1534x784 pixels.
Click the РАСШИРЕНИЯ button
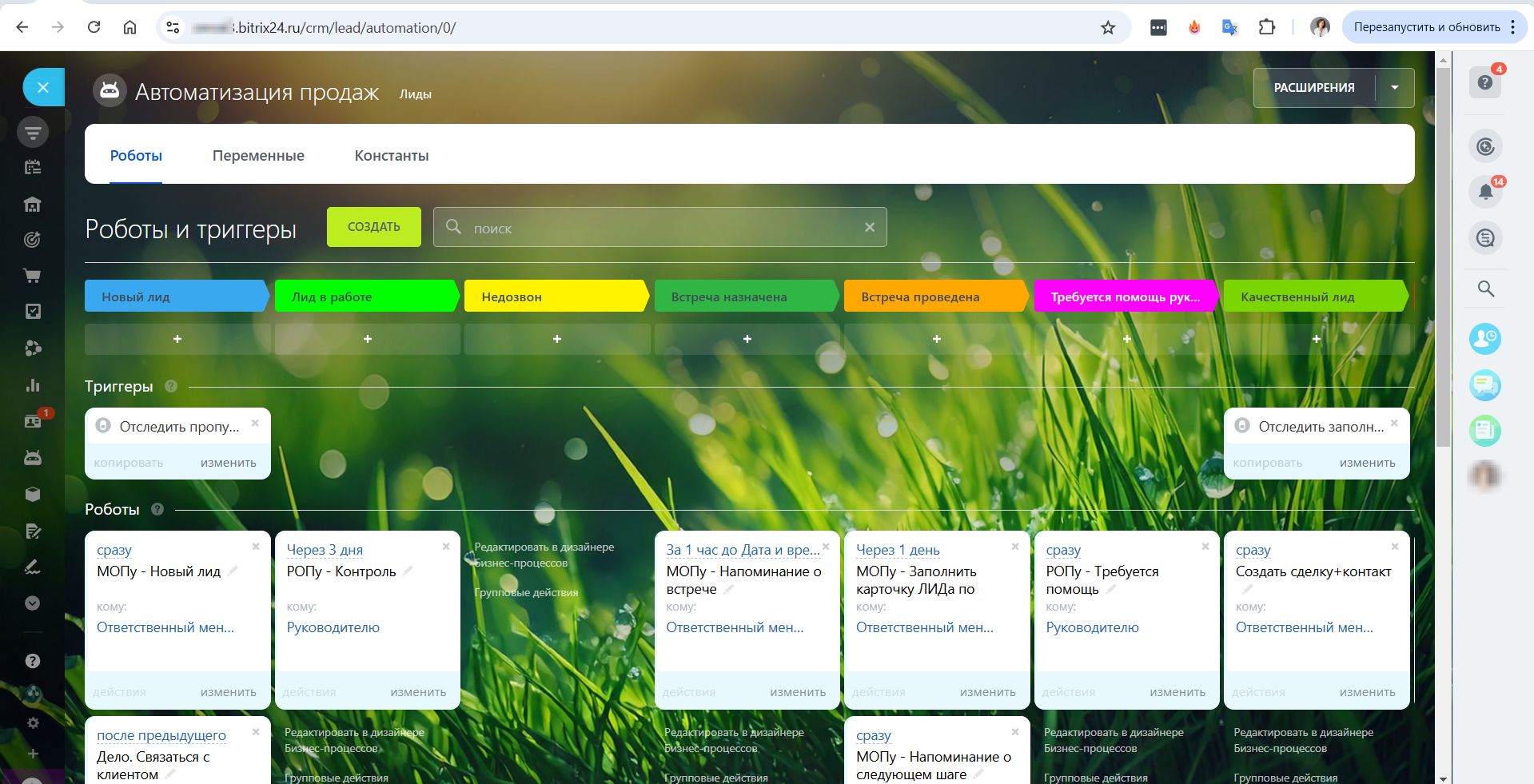point(1314,88)
